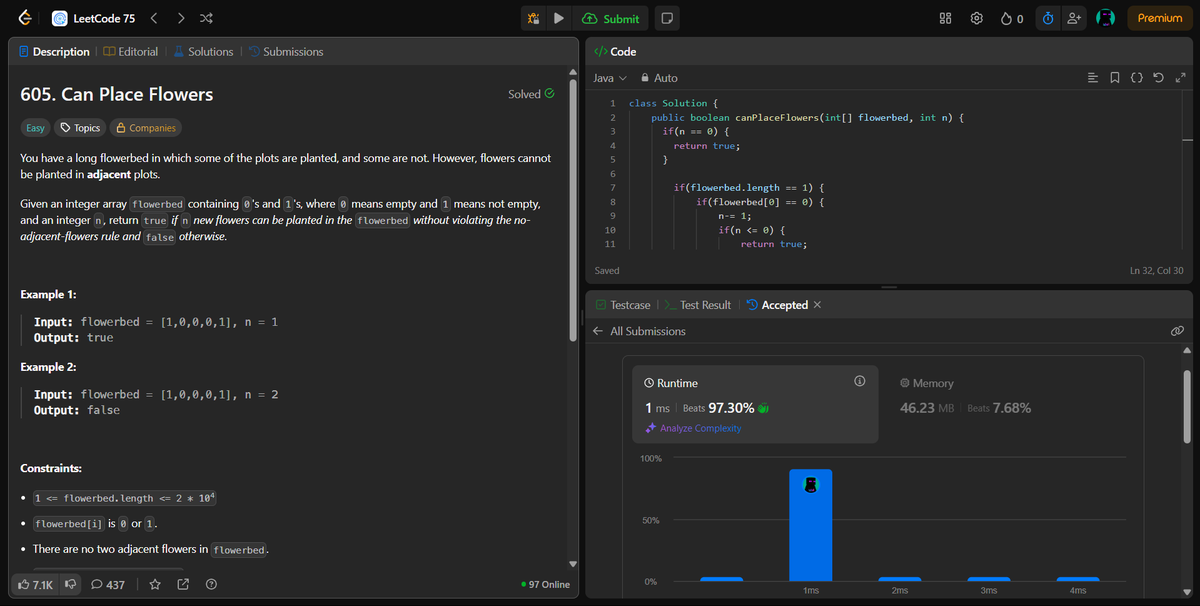
Task: Click the Premium button
Action: (1159, 18)
